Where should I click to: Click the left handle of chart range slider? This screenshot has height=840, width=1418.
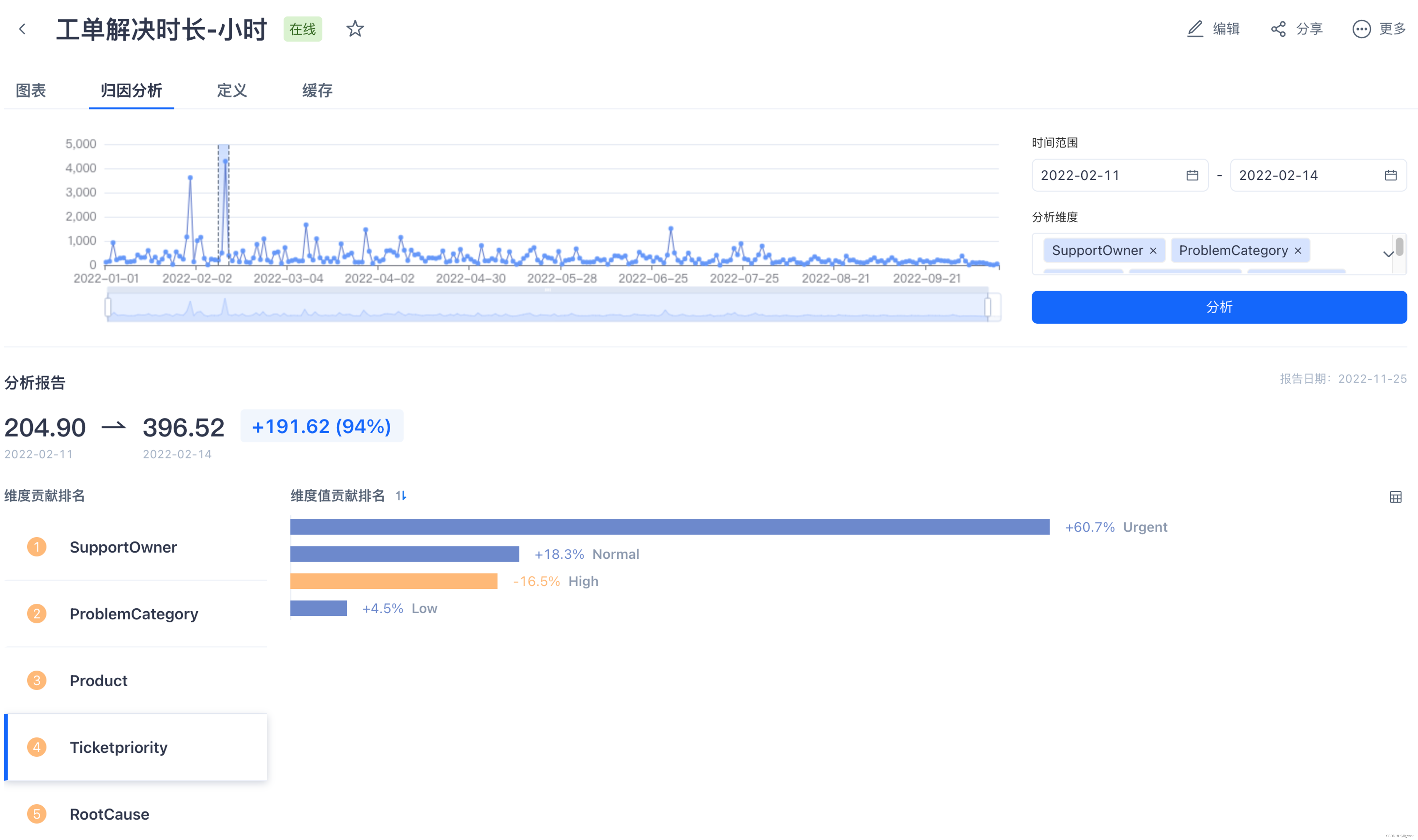click(x=108, y=307)
